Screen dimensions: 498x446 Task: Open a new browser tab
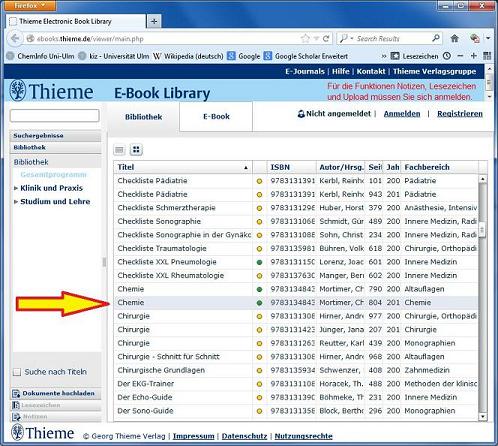point(154,21)
